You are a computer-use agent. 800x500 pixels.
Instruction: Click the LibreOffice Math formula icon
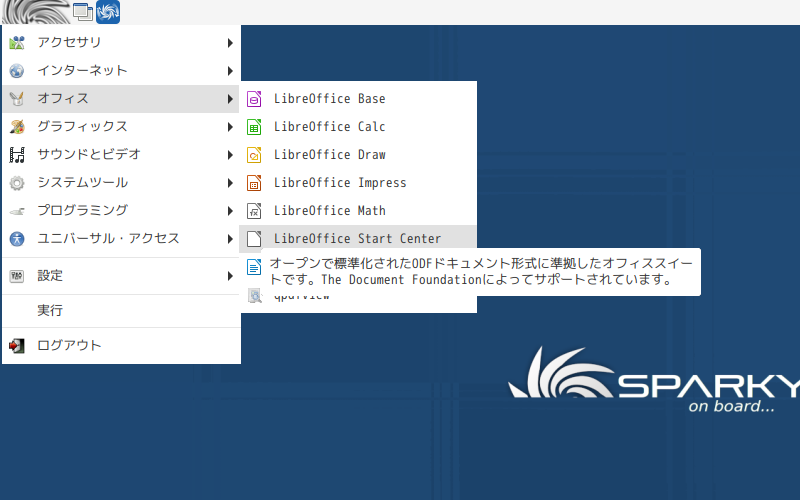point(254,211)
